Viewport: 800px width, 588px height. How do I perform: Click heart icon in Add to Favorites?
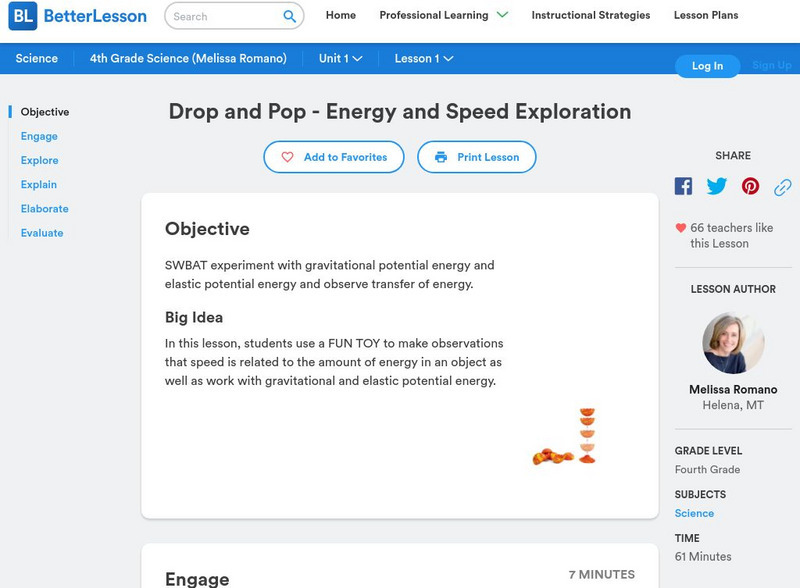point(287,157)
